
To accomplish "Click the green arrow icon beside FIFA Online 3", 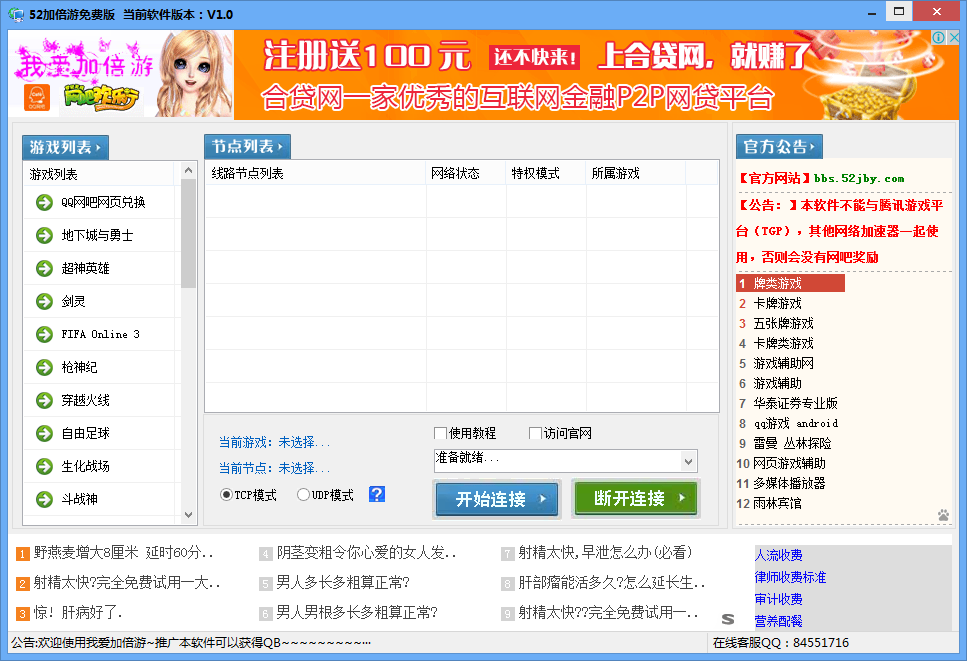I will tap(44, 334).
